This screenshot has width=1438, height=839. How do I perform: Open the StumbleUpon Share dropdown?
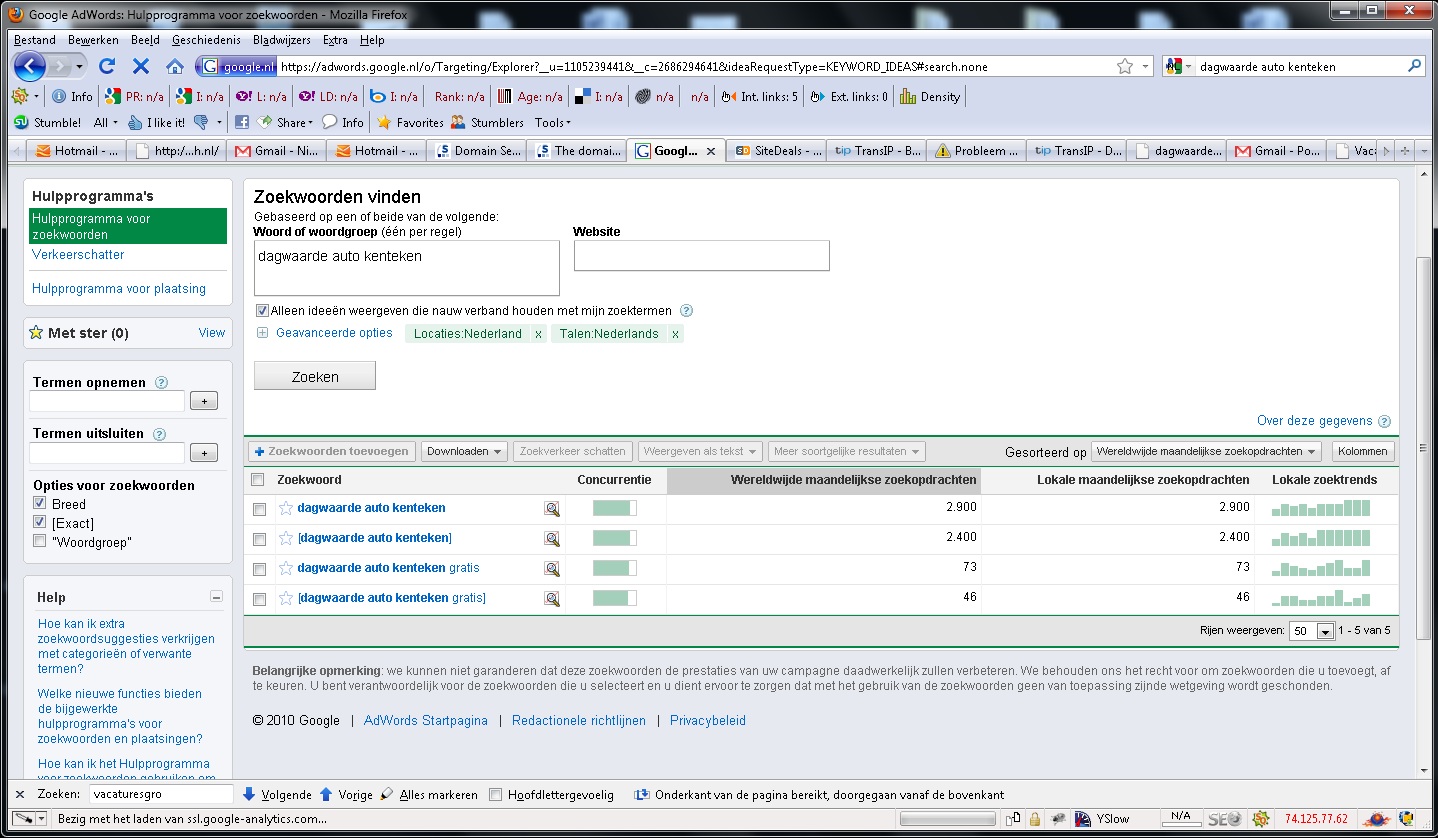pos(285,123)
